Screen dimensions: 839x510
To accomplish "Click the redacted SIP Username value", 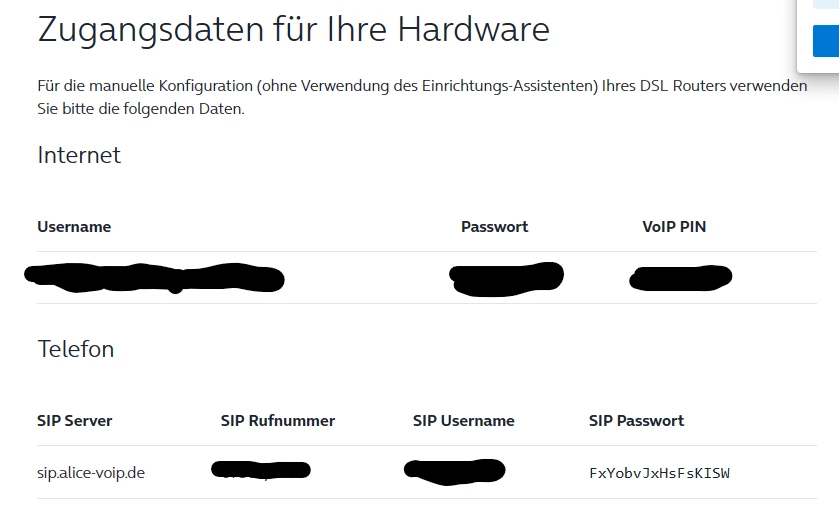I will click(x=454, y=471).
